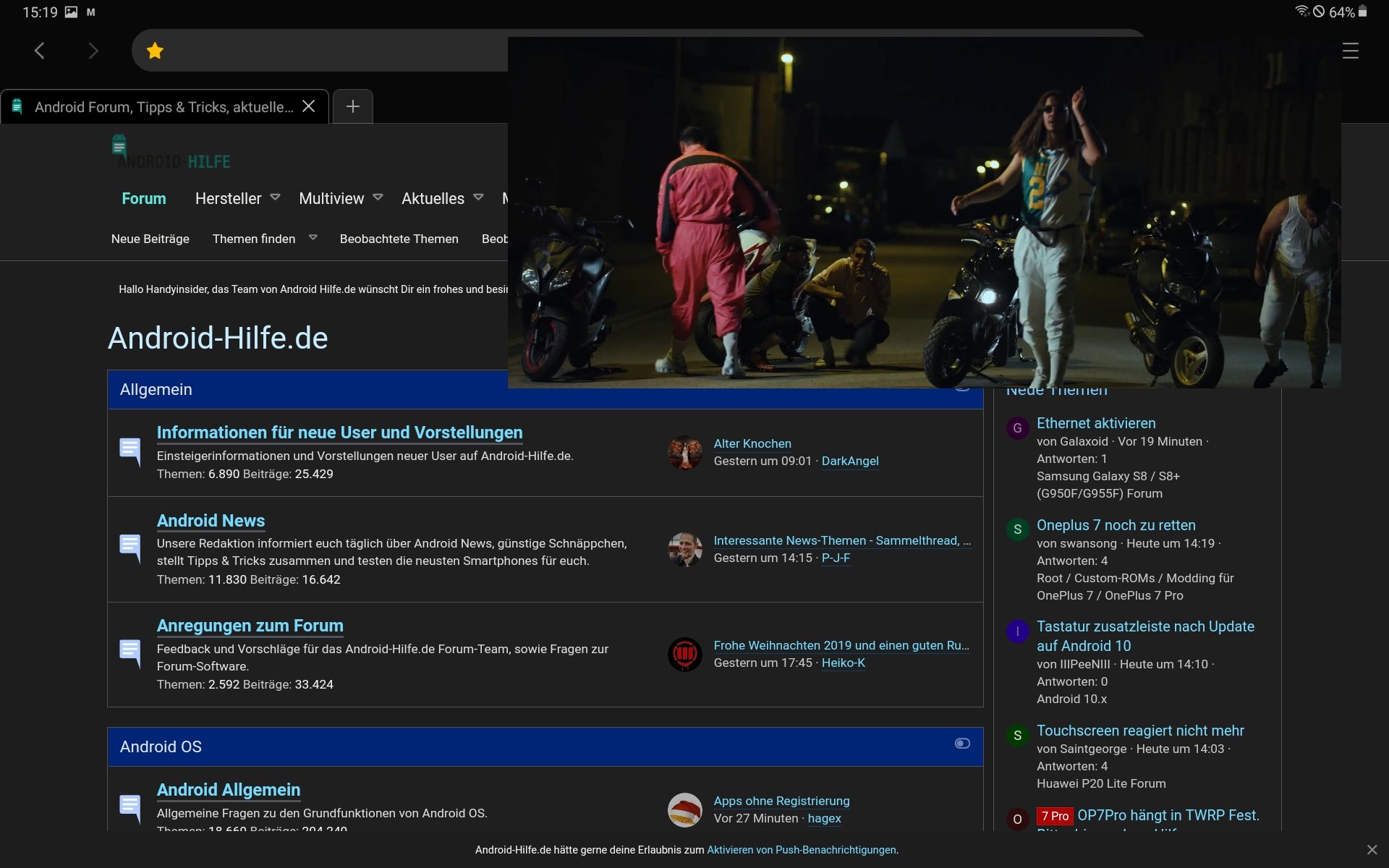Open Oneplus 7 noch zu retten thread
The image size is (1389, 868).
[x=1116, y=525]
